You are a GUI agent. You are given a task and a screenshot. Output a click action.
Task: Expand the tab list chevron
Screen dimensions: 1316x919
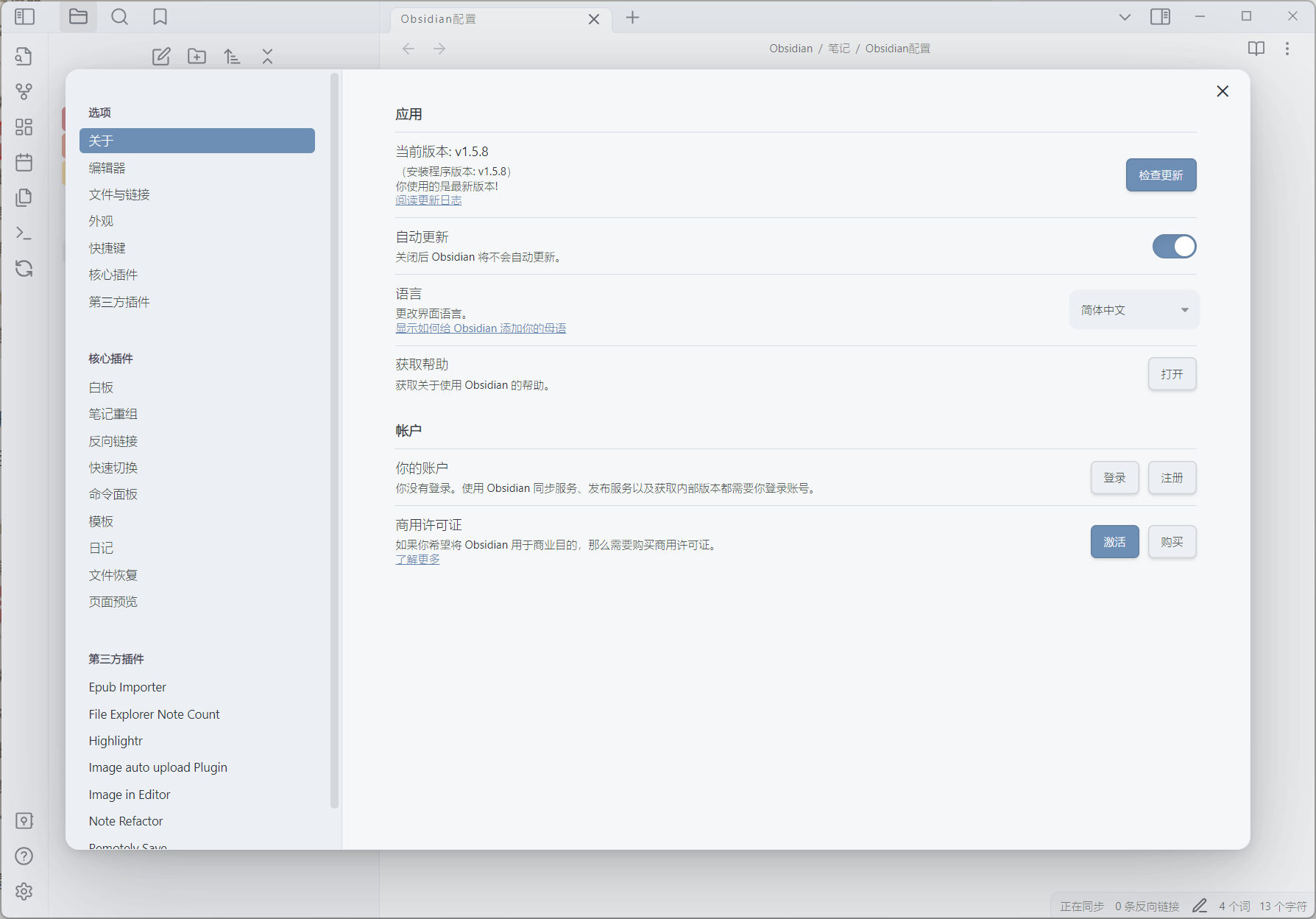[x=1125, y=17]
